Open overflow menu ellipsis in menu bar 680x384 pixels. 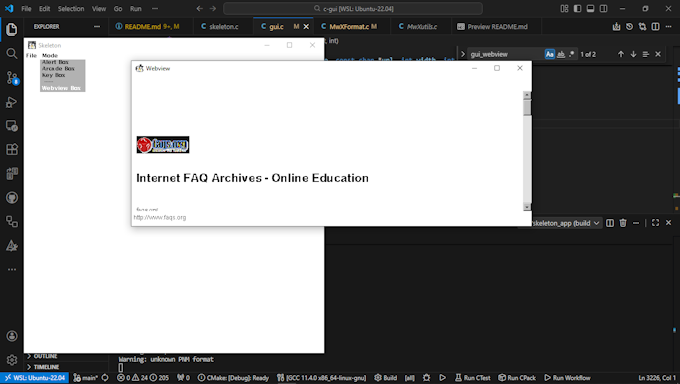155,9
